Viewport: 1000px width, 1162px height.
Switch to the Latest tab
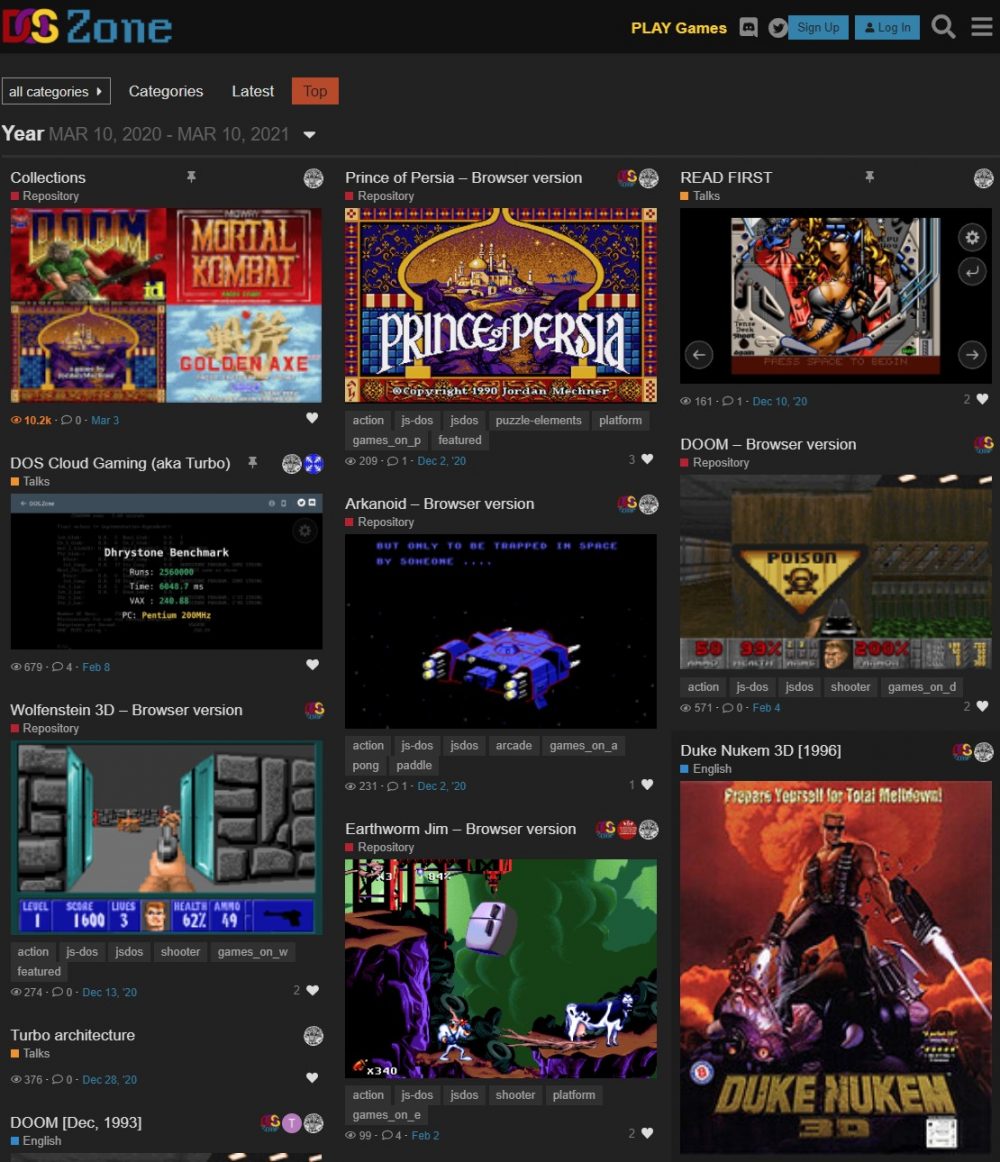[x=252, y=91]
